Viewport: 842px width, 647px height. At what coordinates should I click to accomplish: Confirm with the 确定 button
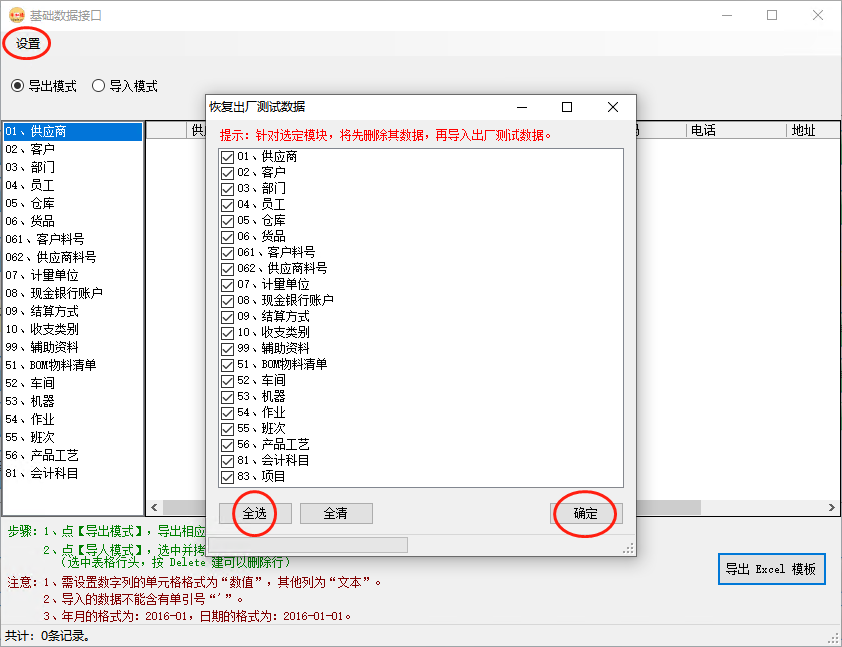(586, 513)
